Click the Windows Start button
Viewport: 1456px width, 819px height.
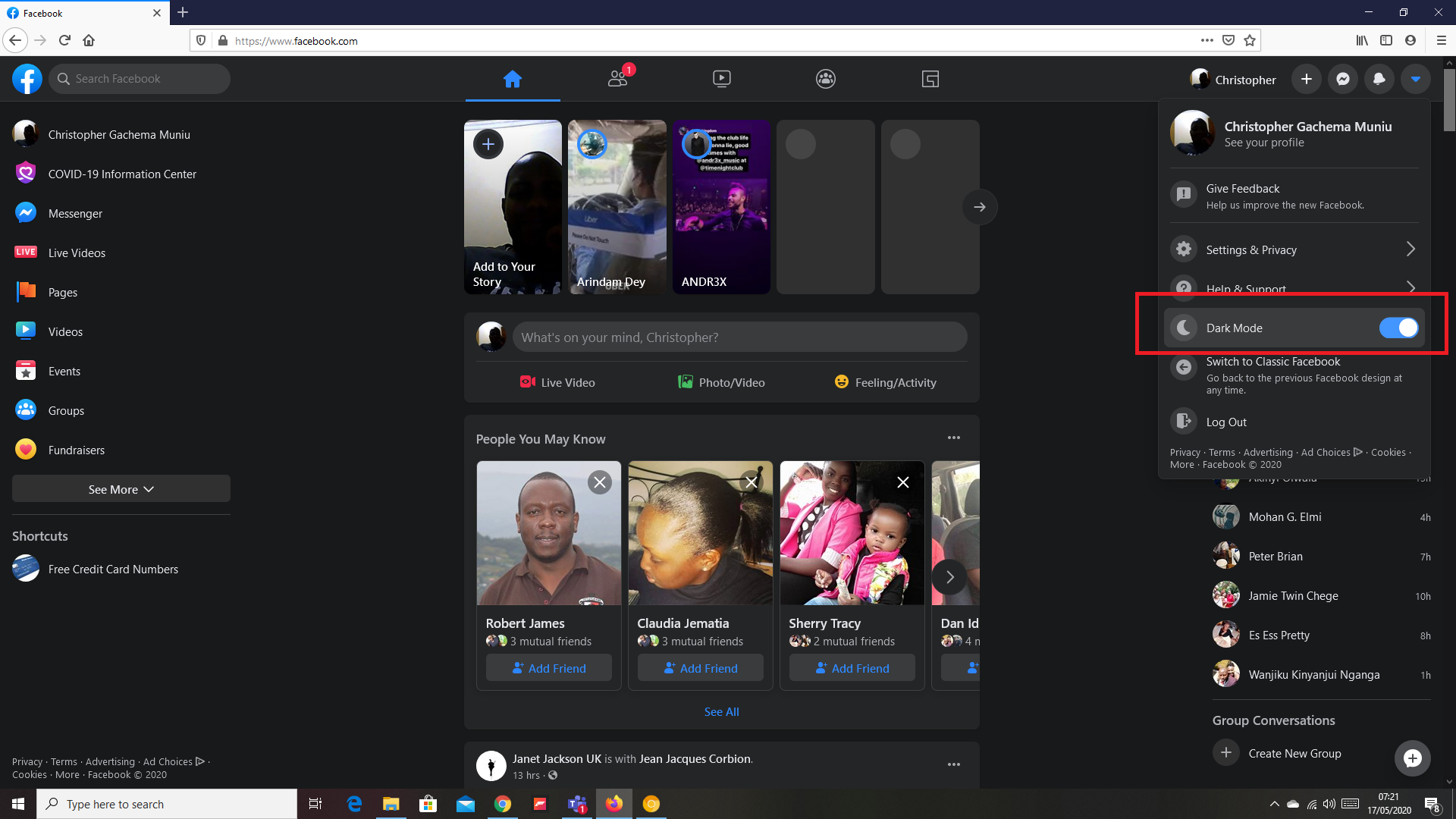tap(18, 804)
